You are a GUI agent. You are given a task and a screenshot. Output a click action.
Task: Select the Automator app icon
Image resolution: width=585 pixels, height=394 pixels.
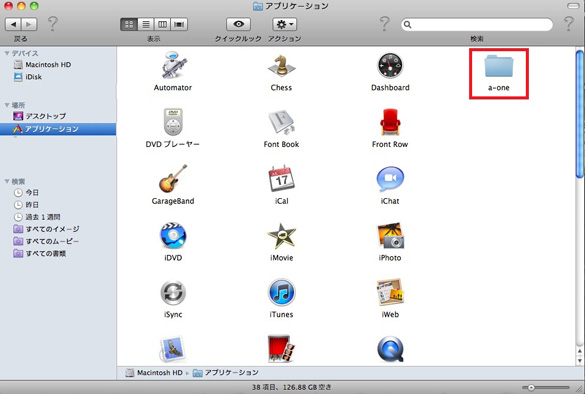click(173, 66)
